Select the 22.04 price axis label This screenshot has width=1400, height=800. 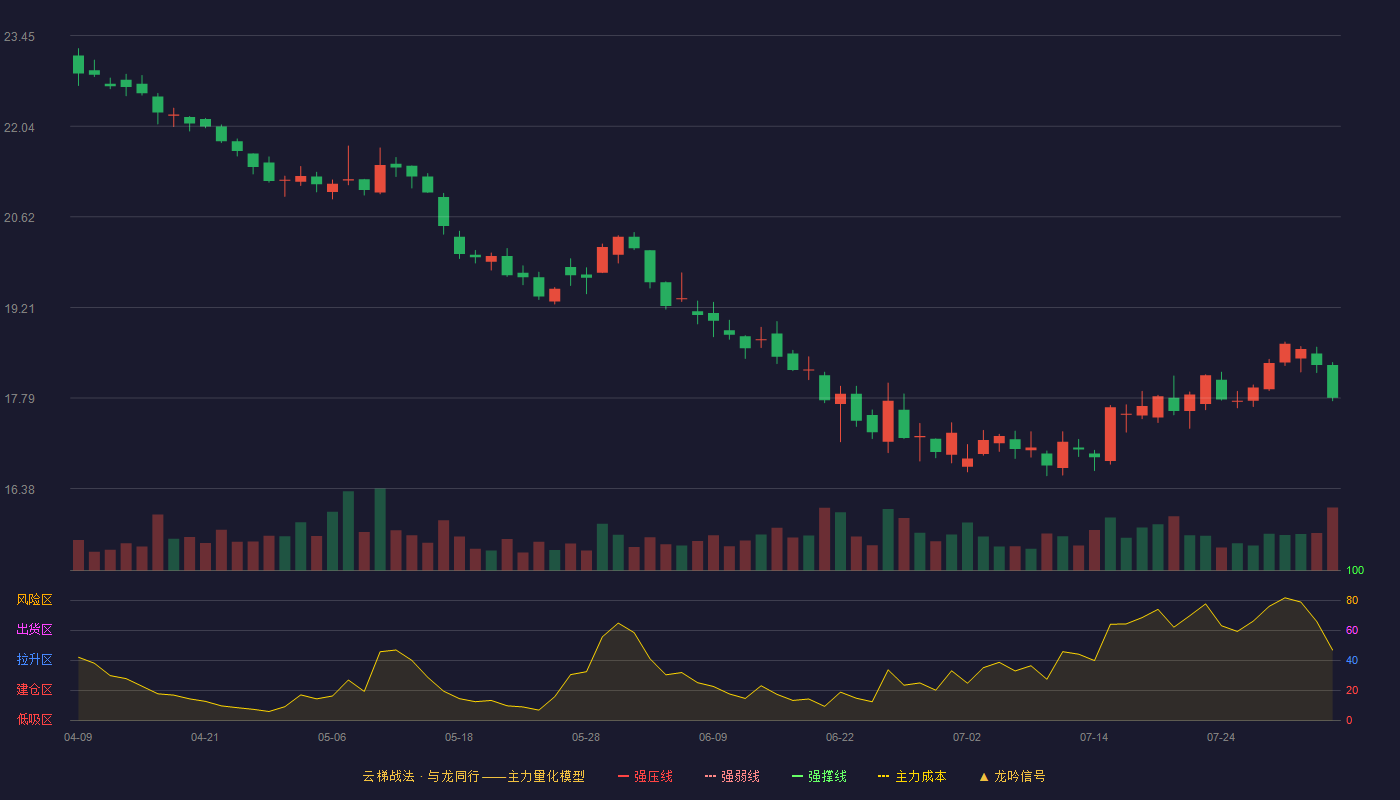tap(19, 128)
